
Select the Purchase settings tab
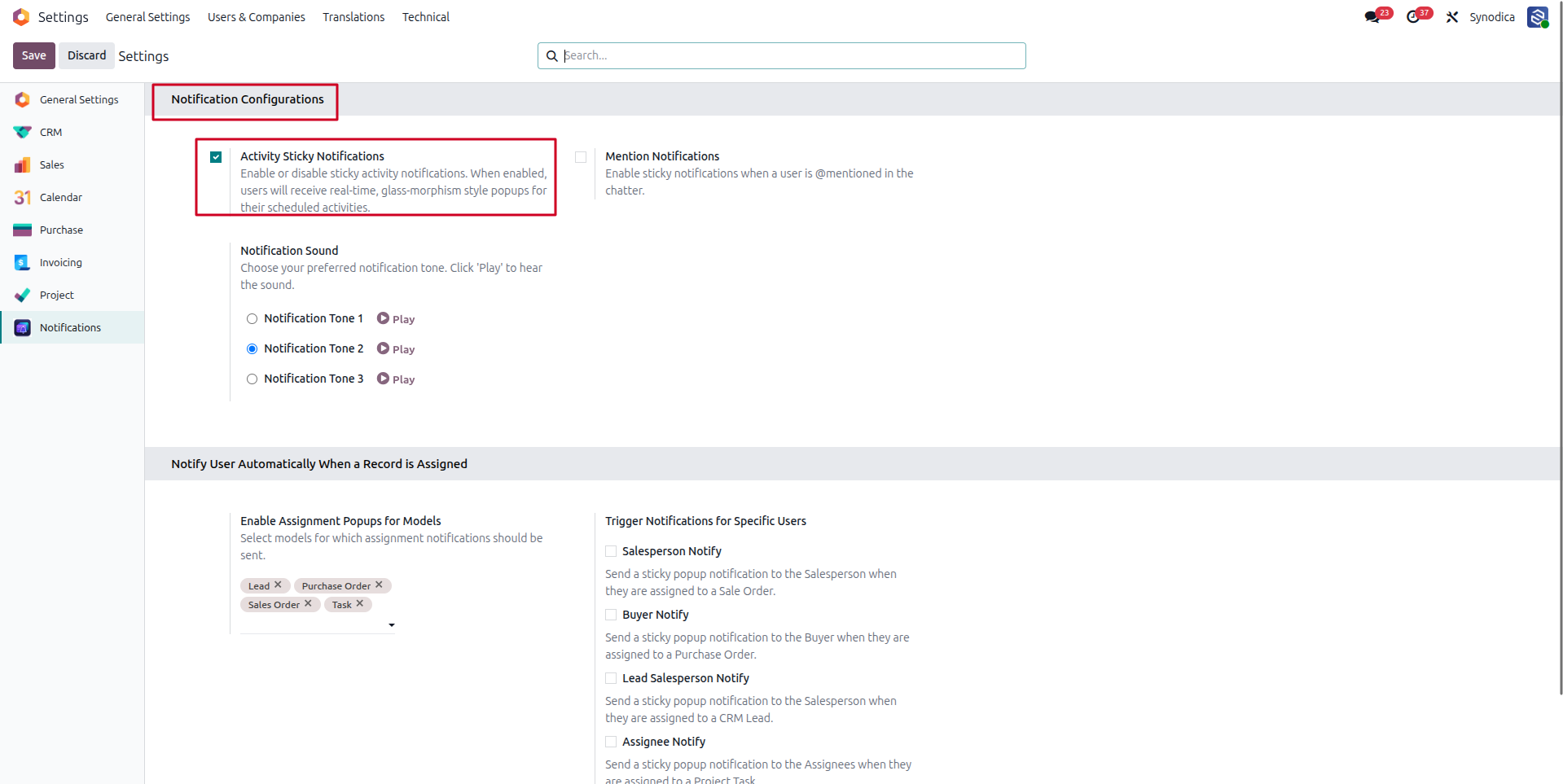pyautogui.click(x=72, y=230)
